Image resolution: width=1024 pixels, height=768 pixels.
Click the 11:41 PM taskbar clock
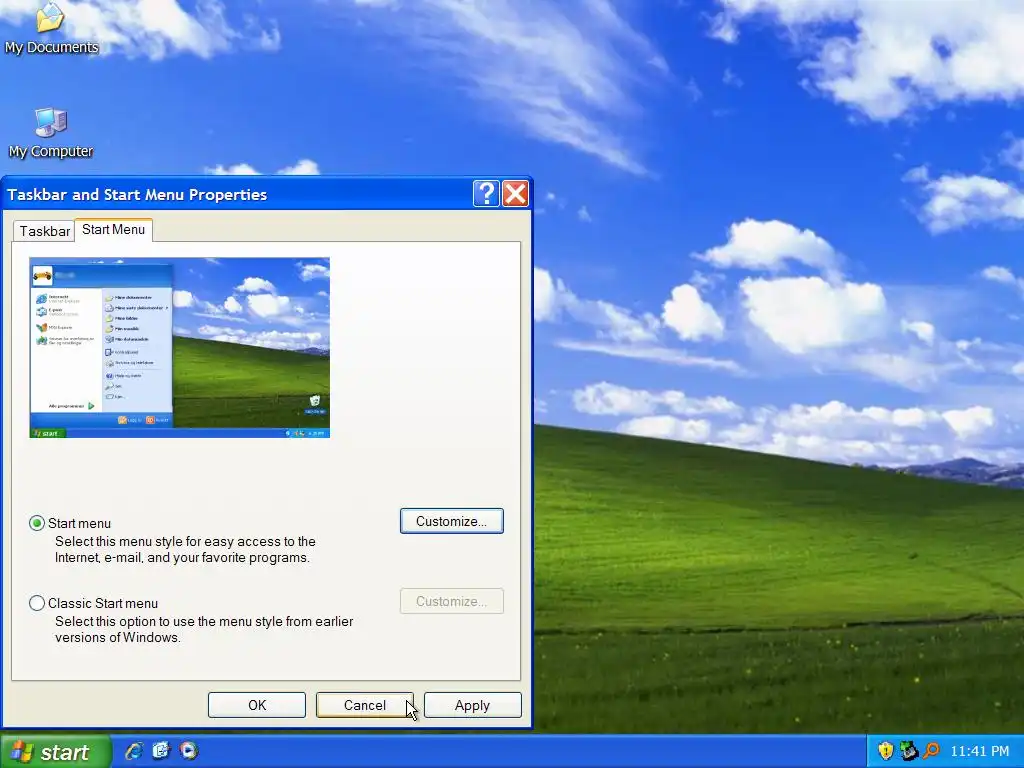980,752
